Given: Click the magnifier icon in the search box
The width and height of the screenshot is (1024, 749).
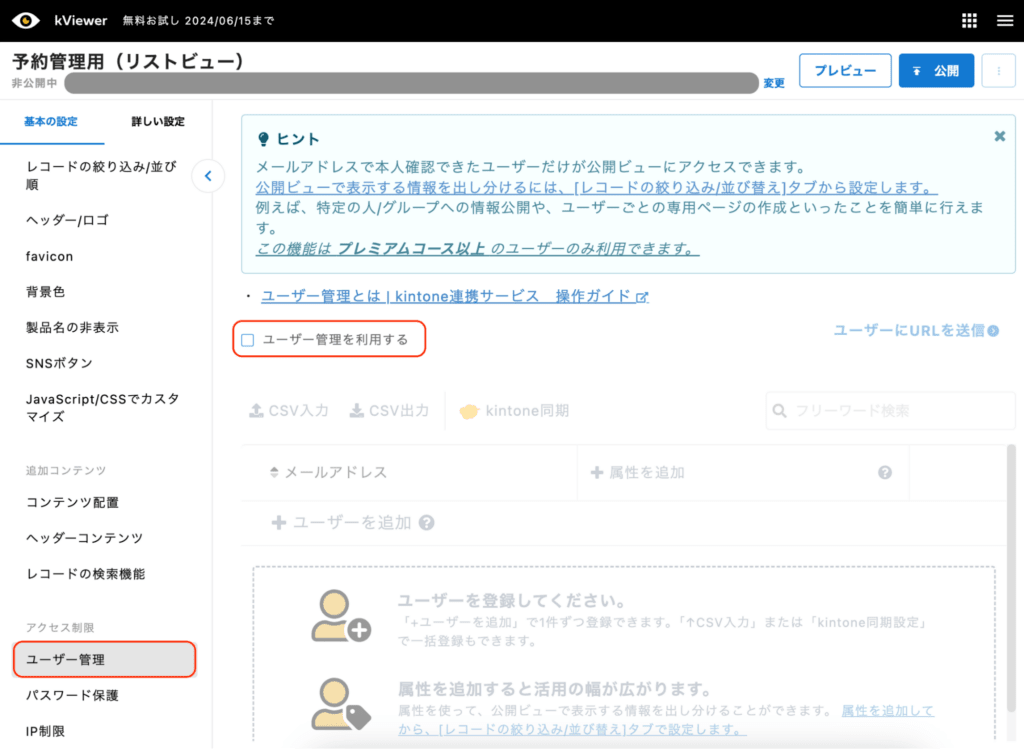Looking at the screenshot, I should 780,410.
